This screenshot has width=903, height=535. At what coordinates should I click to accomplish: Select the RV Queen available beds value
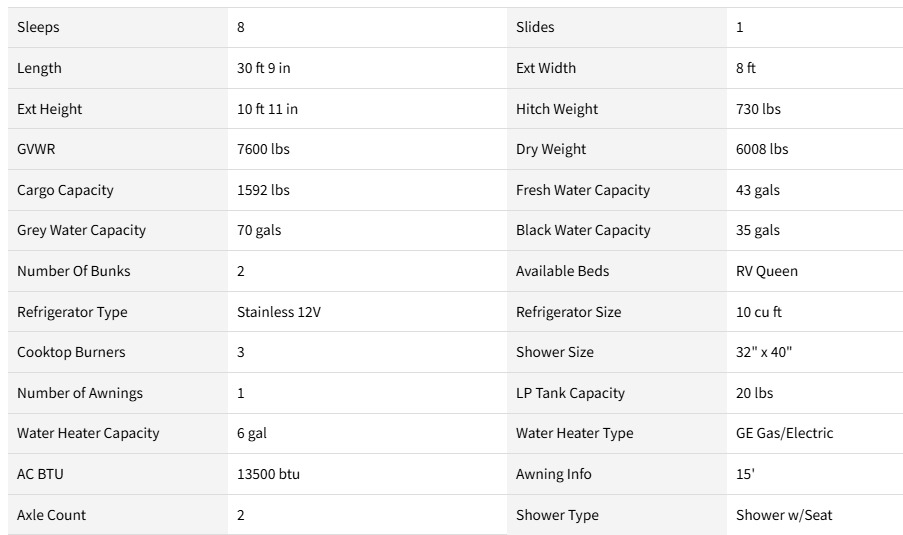767,271
